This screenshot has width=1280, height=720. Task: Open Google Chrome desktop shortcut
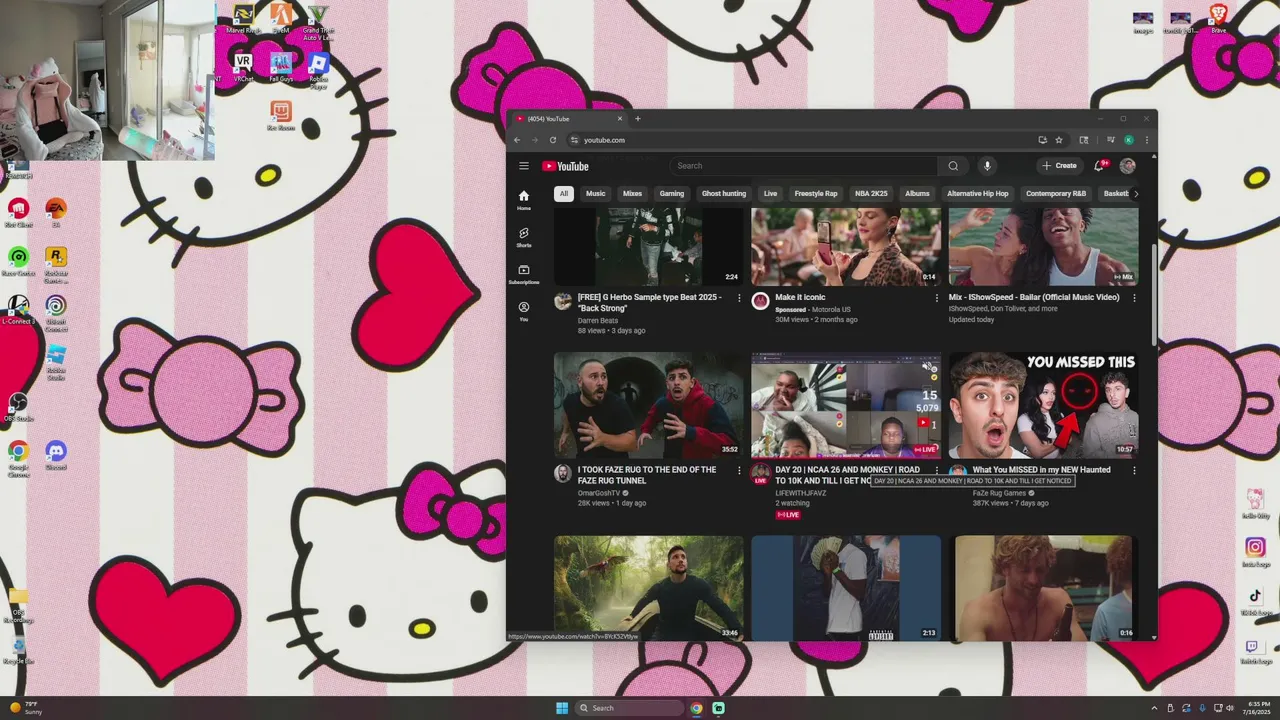[18, 458]
